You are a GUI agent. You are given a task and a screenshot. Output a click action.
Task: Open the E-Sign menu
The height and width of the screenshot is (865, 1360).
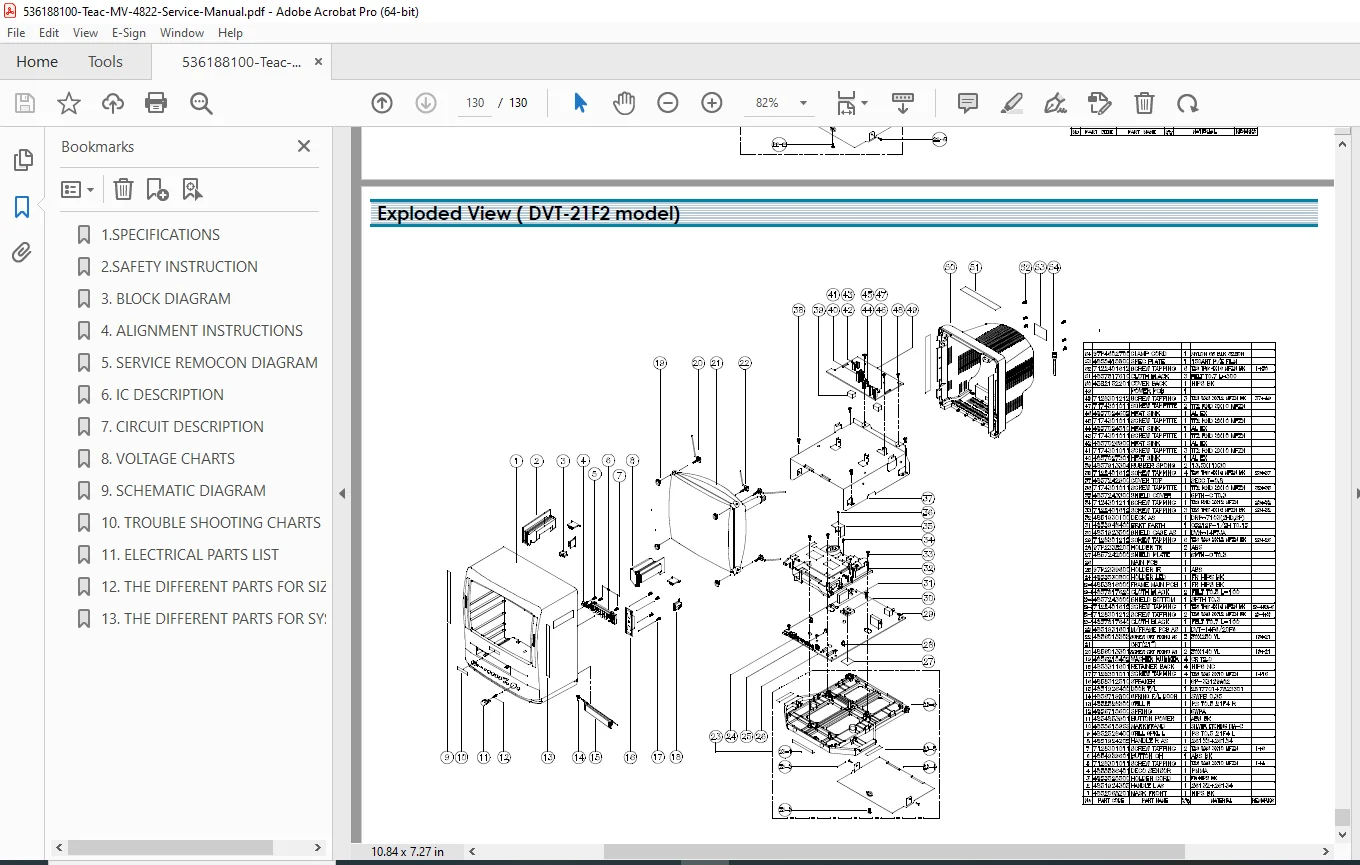tap(129, 33)
